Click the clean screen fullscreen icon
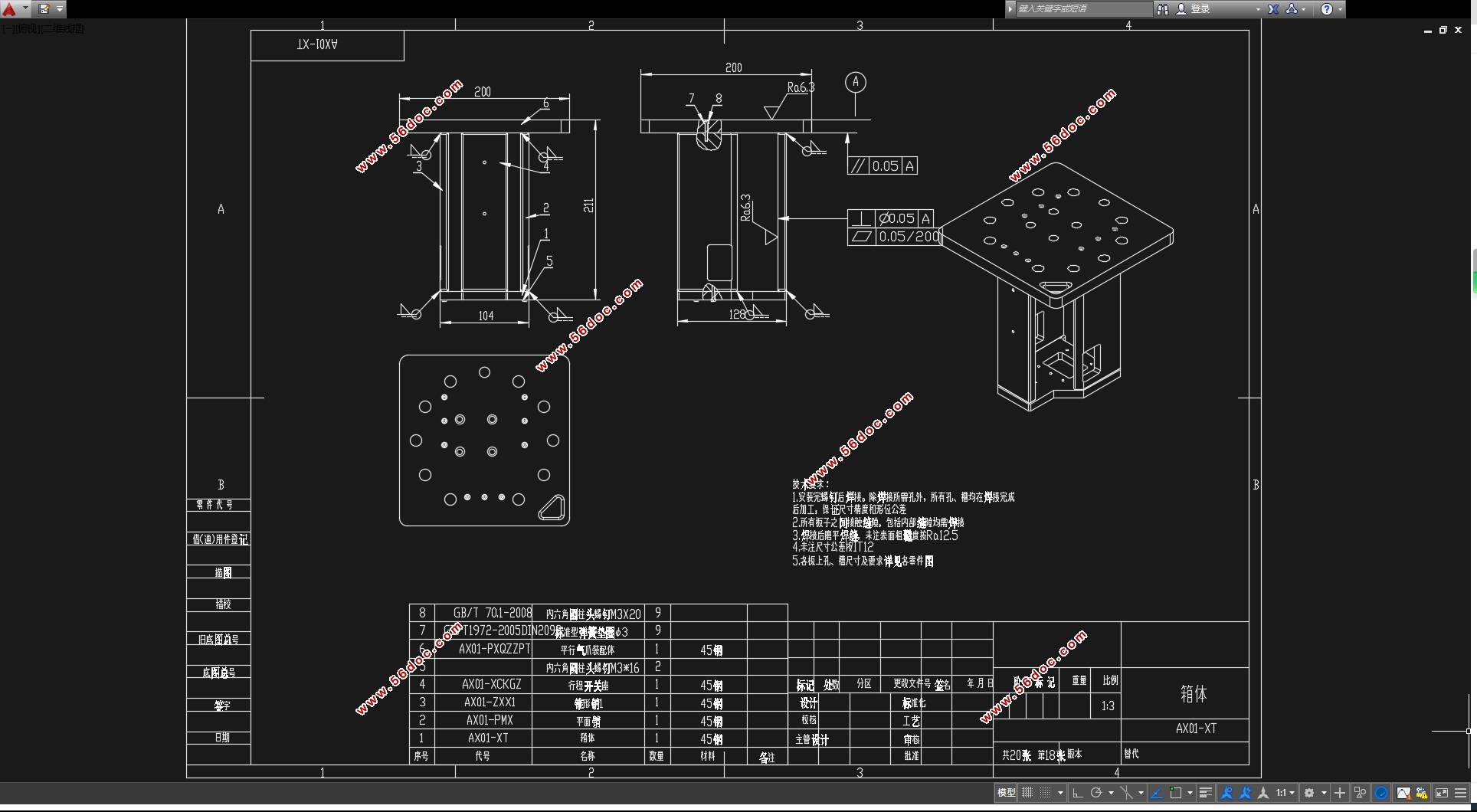This screenshot has width=1477, height=812. click(1441, 793)
